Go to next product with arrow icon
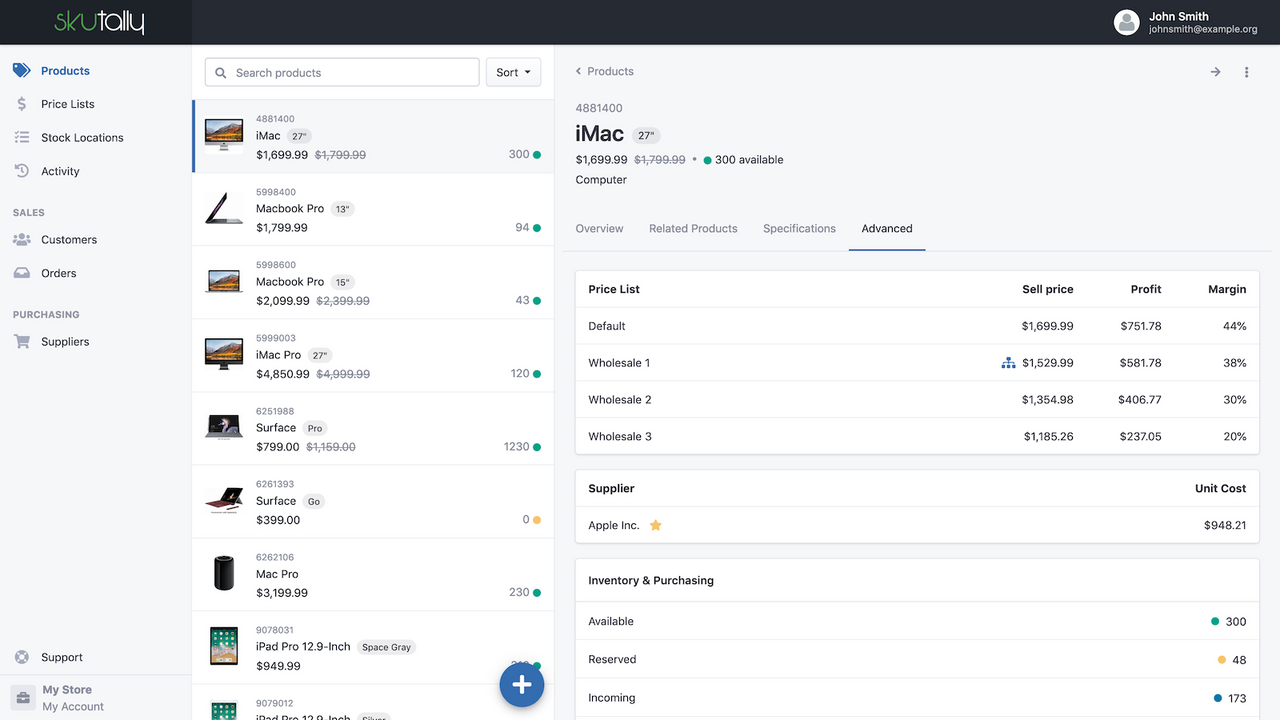The height and width of the screenshot is (720, 1280). 1215,72
